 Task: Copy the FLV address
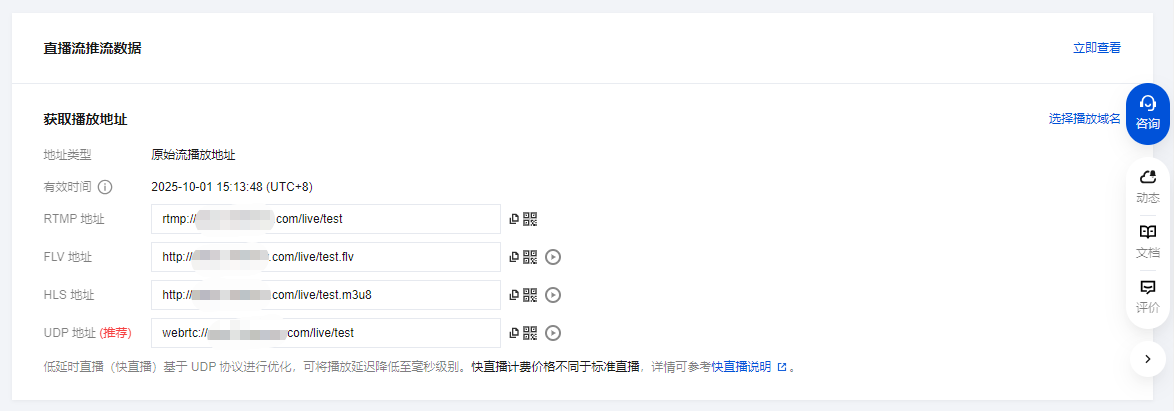514,257
